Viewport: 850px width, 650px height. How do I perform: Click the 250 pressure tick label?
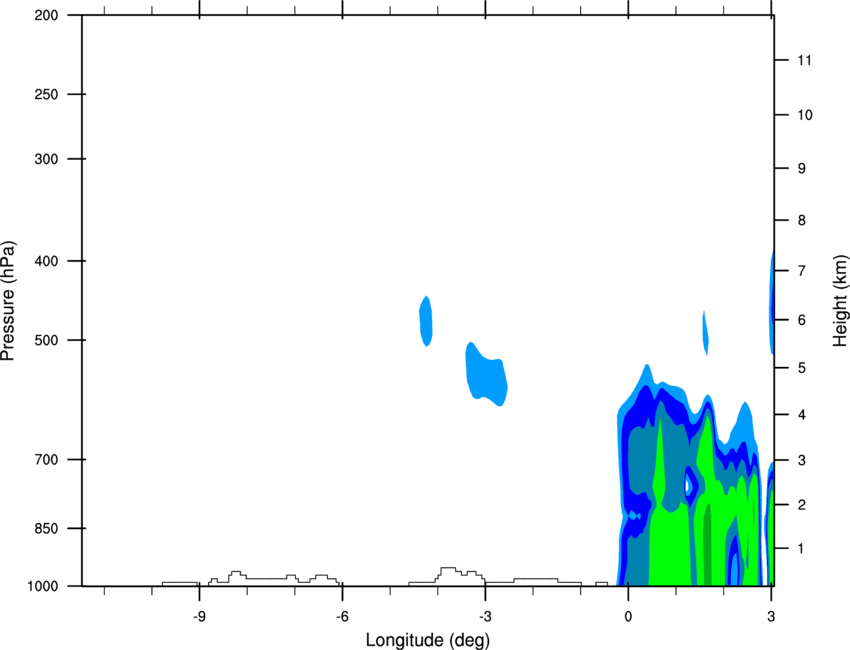click(x=46, y=94)
